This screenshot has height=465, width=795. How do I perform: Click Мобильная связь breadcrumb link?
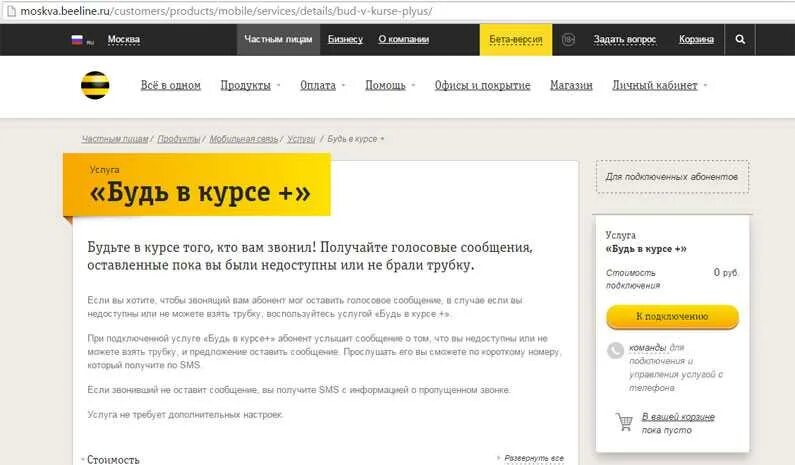tap(243, 139)
